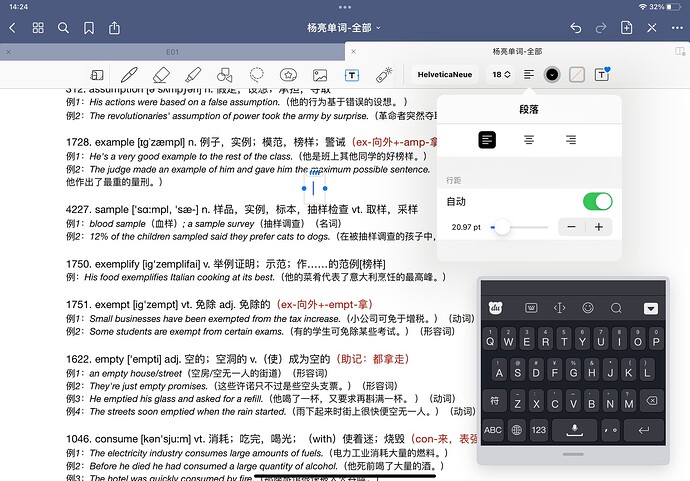Screen dimensions: 690x481
Task: Open the text background fill color swatch
Action: [577, 75]
